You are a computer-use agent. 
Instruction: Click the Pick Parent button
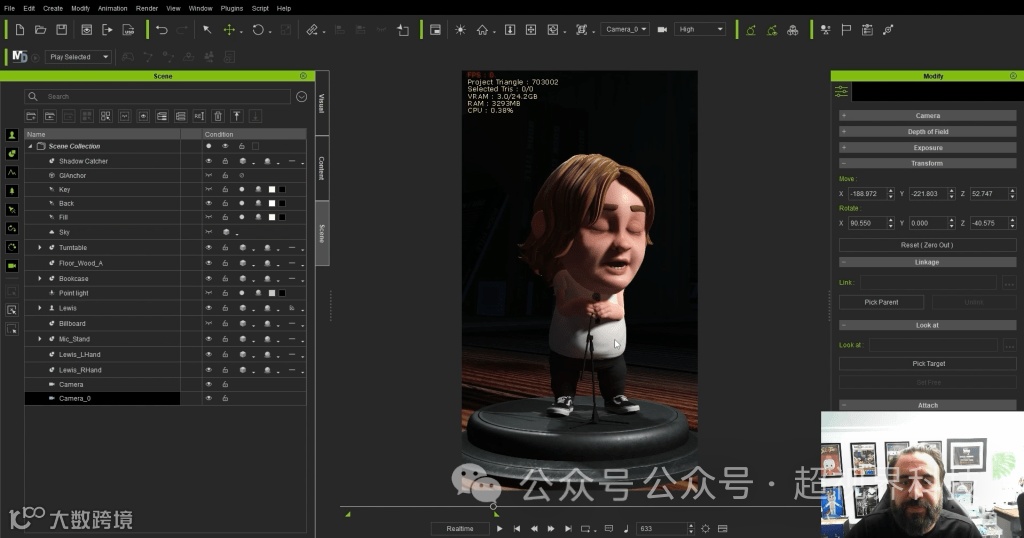pos(881,302)
